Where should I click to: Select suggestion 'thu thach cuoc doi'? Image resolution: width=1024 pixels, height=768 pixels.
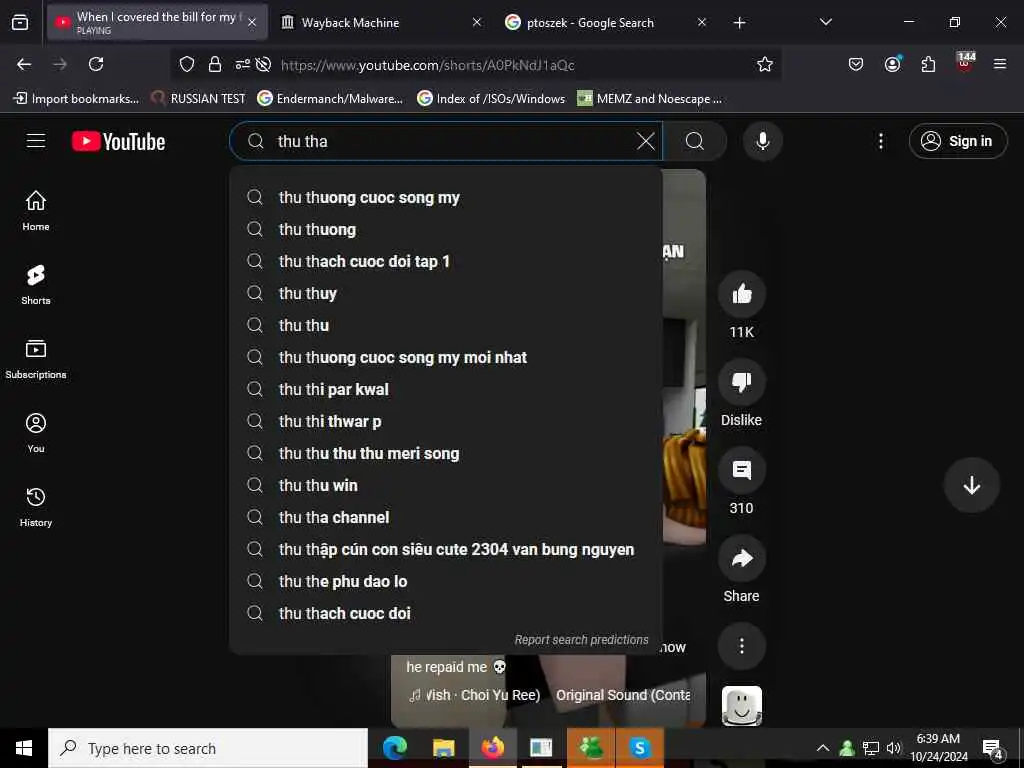[x=445, y=613]
